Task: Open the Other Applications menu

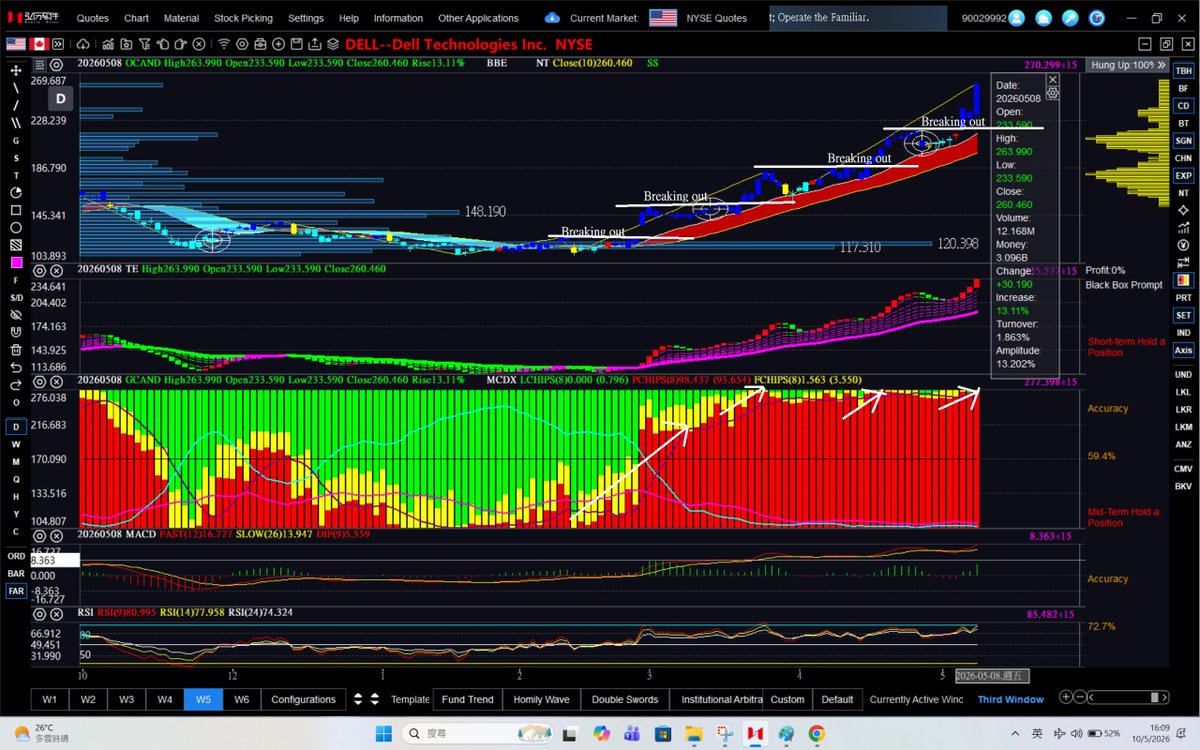Action: point(478,18)
